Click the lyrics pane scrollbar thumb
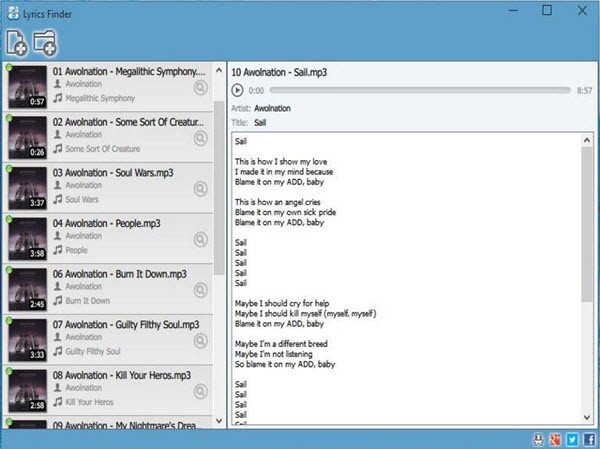Viewport: 600px width, 449px height. [x=587, y=225]
